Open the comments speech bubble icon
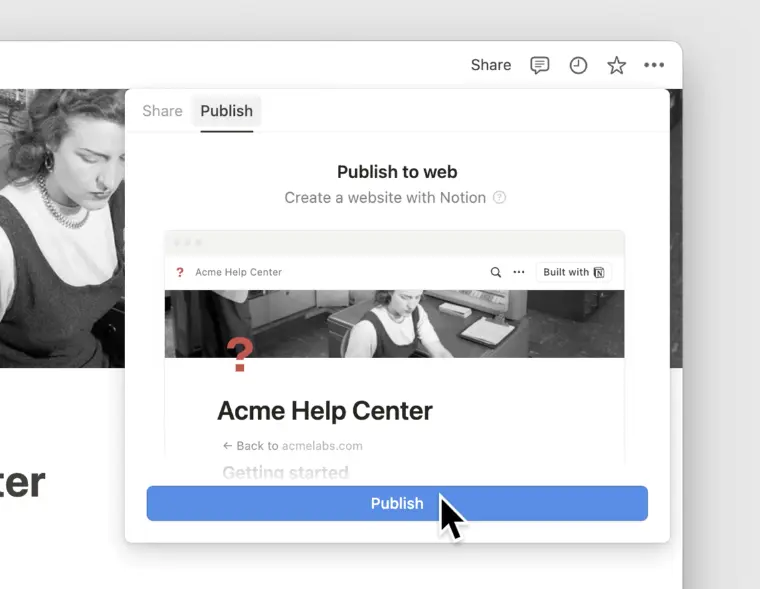The height and width of the screenshot is (589, 760). click(x=539, y=65)
